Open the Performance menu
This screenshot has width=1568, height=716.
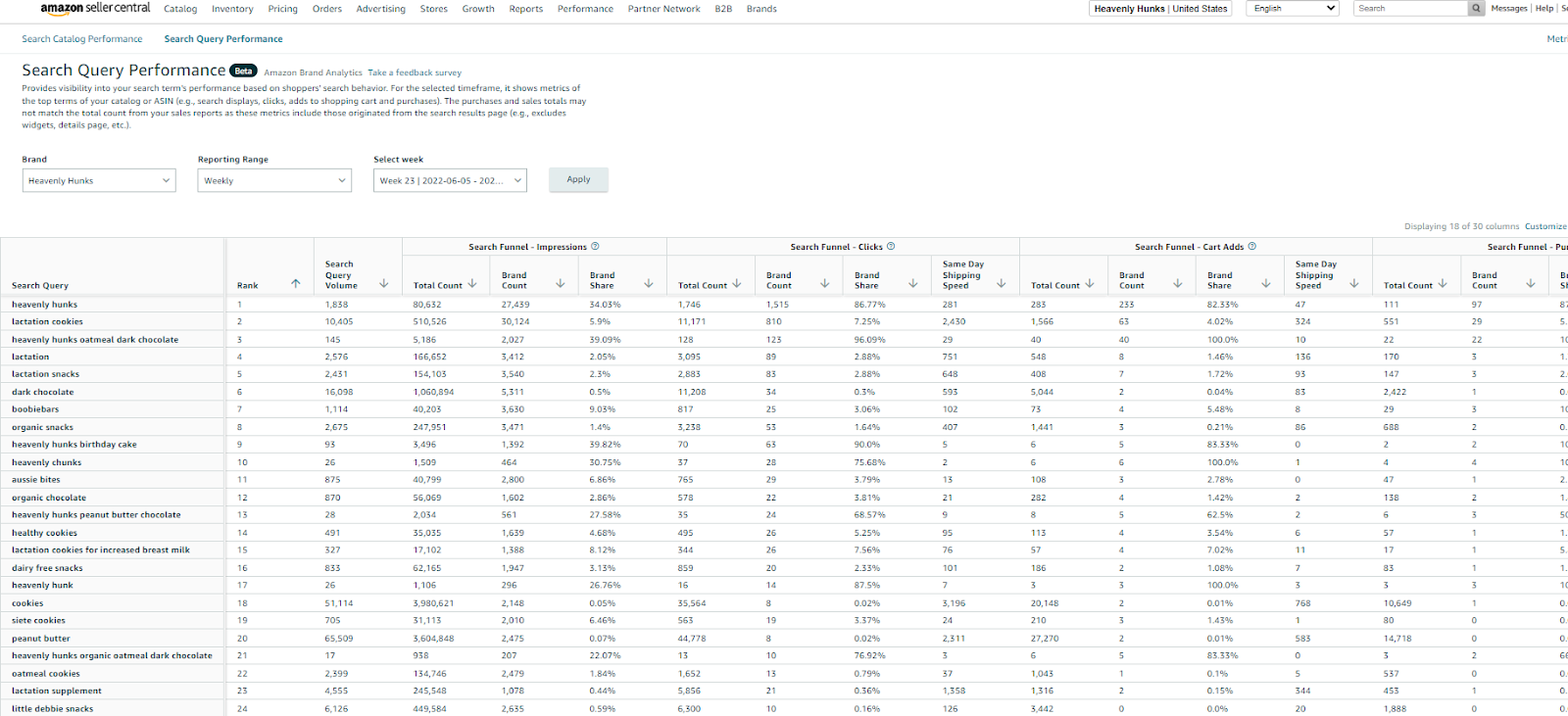[x=585, y=9]
